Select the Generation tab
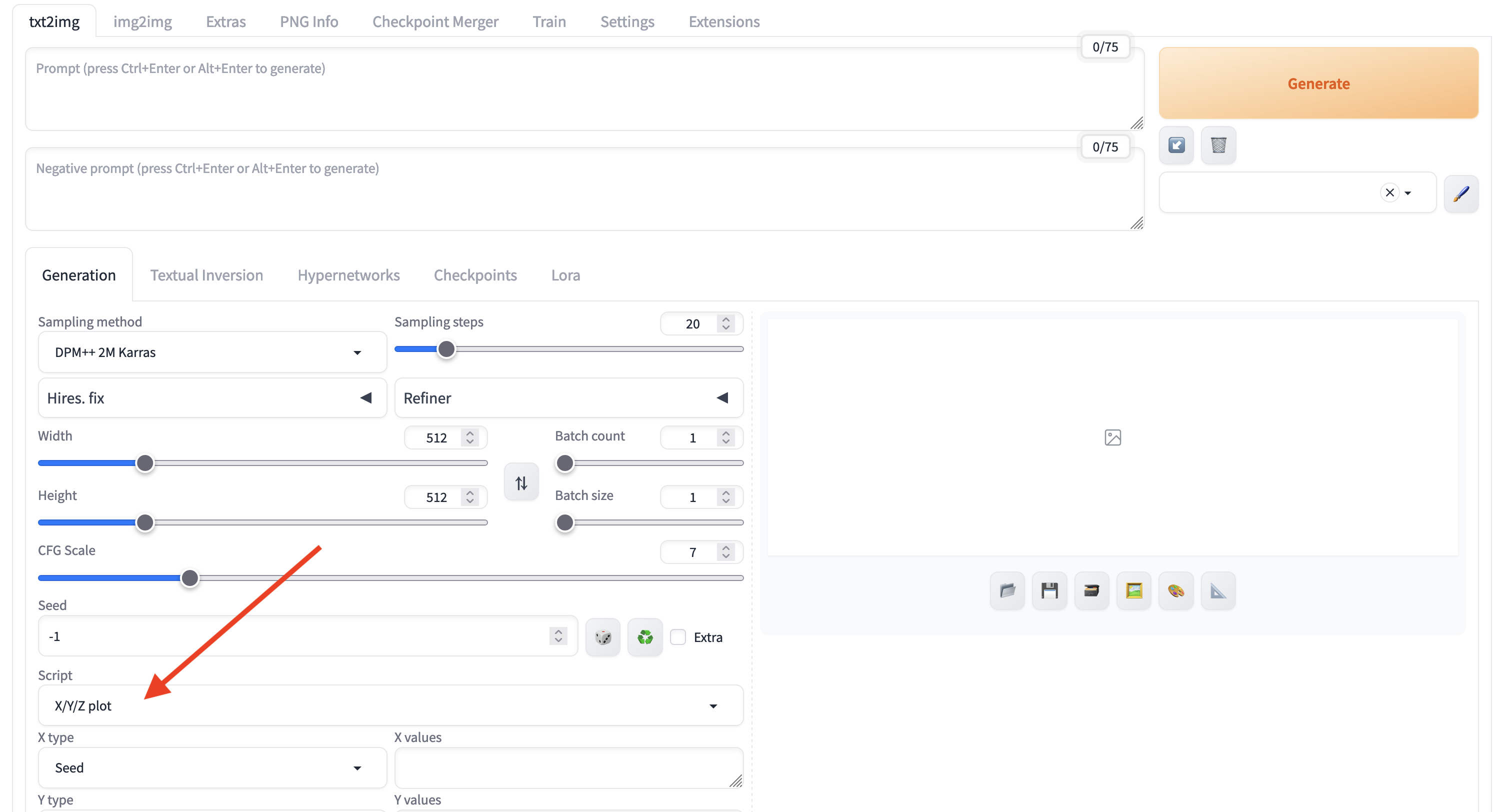The height and width of the screenshot is (812, 1504). click(79, 275)
